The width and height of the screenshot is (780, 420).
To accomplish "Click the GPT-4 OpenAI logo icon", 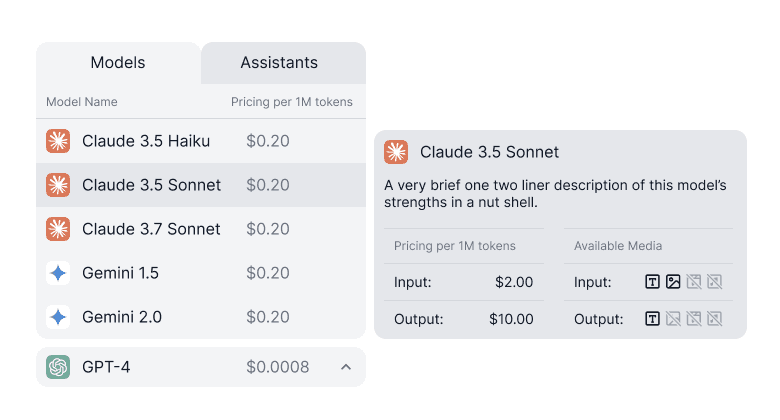I will click(x=58, y=367).
